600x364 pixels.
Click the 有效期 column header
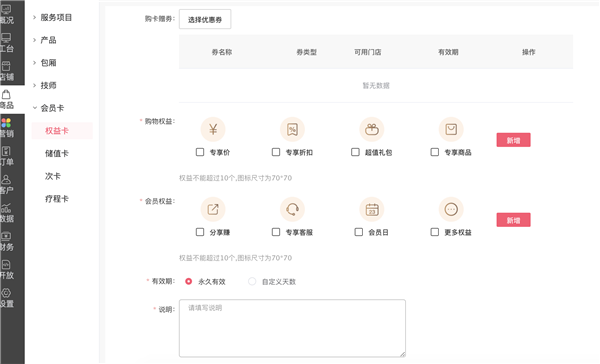448,52
